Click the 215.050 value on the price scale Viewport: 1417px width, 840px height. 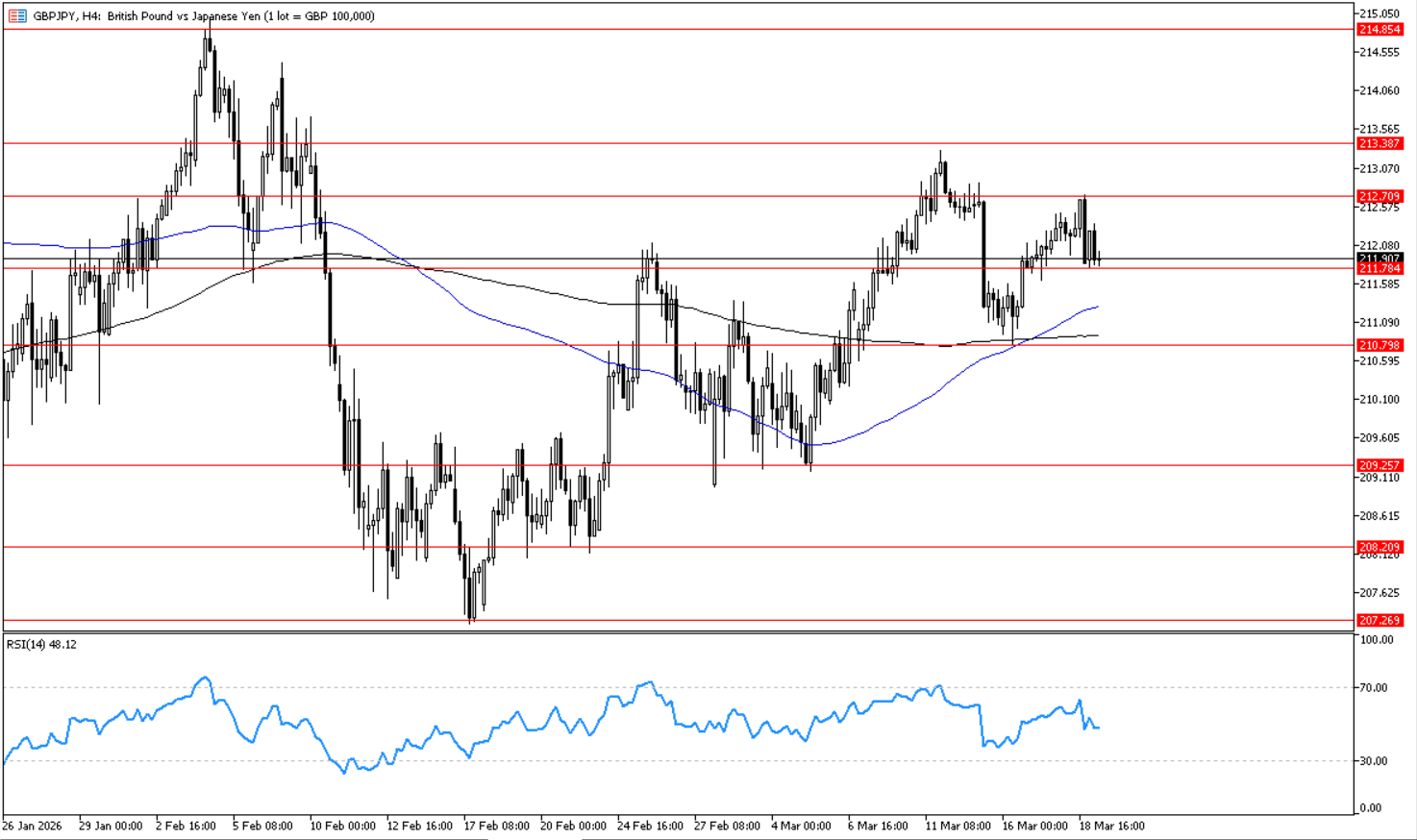click(x=1380, y=13)
